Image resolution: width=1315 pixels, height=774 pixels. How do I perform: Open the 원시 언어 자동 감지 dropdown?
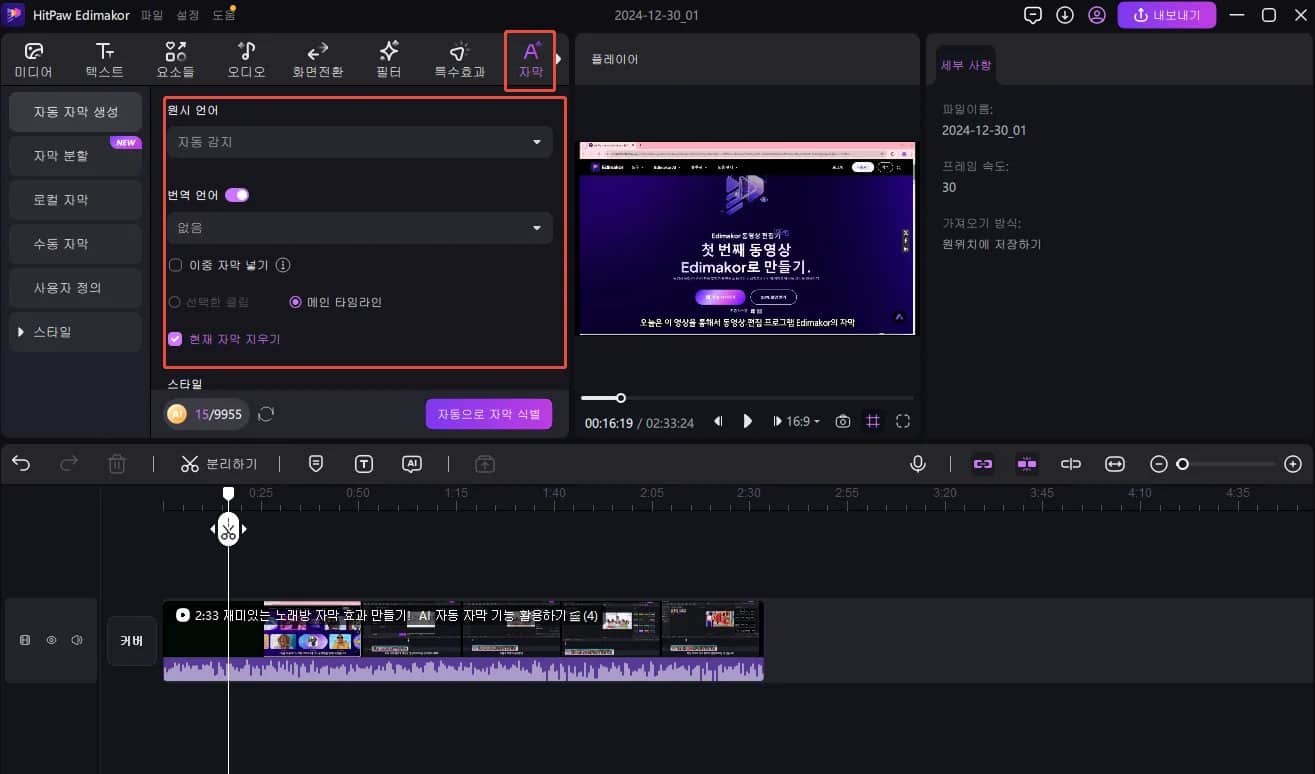pyautogui.click(x=359, y=142)
